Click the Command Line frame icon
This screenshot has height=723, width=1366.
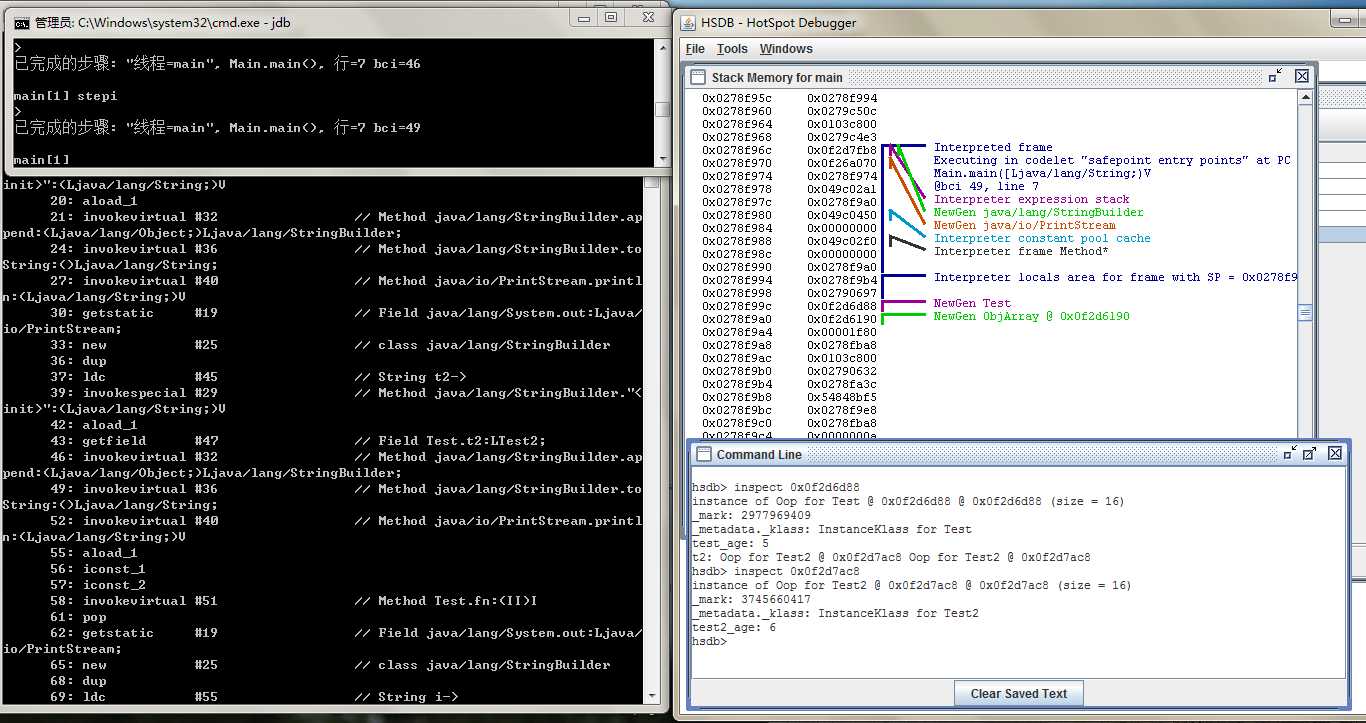click(704, 454)
